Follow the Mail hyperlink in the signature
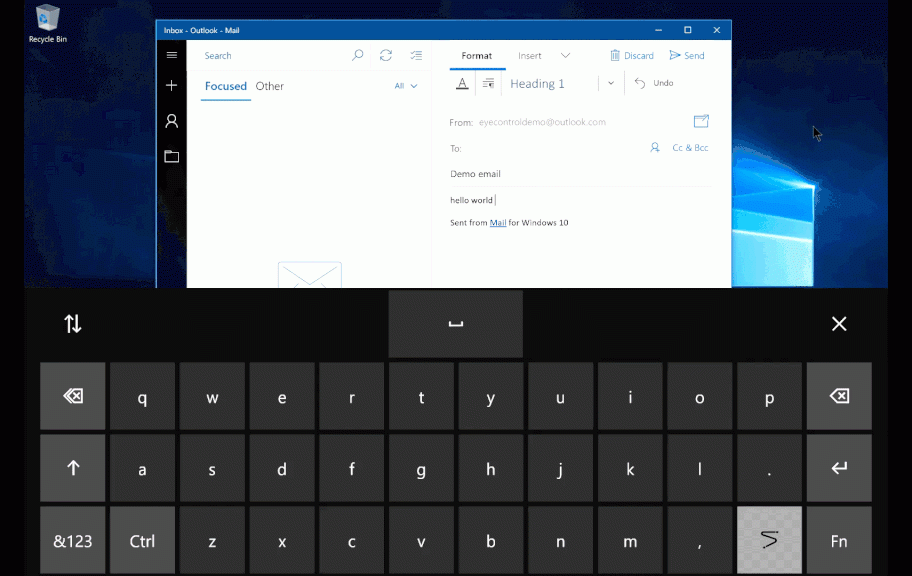Viewport: 912px width, 576px height. point(497,223)
